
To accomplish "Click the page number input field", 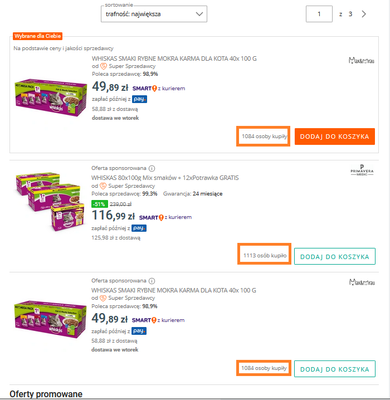I will 319,14.
